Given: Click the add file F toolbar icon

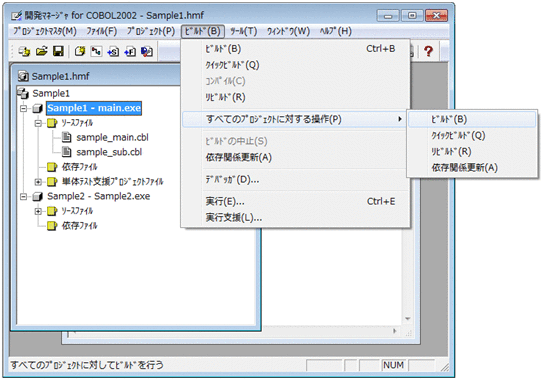Looking at the screenshot, I should [x=130, y=51].
